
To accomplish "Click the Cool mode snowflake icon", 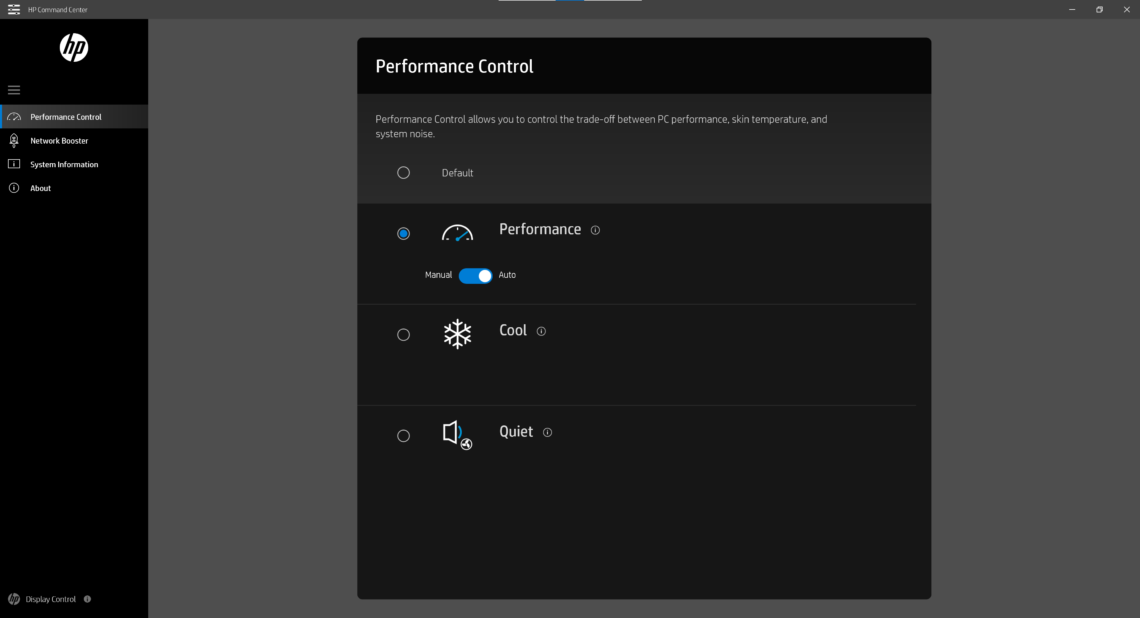I will click(457, 334).
